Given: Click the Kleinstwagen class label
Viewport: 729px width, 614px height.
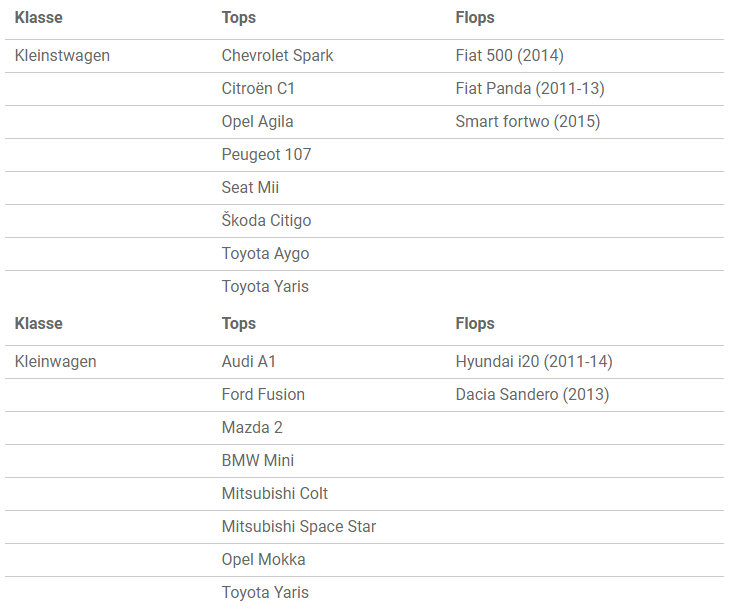Looking at the screenshot, I should coord(62,56).
